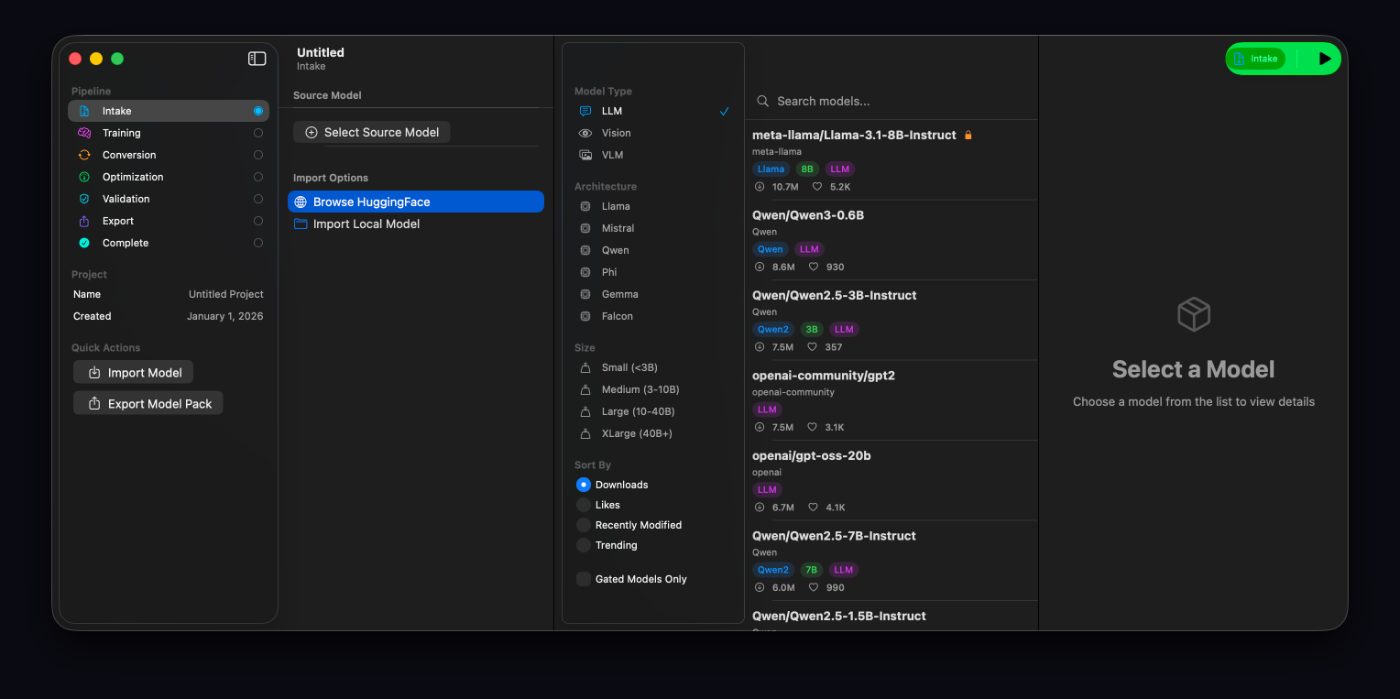Enable the Gated Models Only checkbox
The image size is (1400, 699).
(x=583, y=579)
